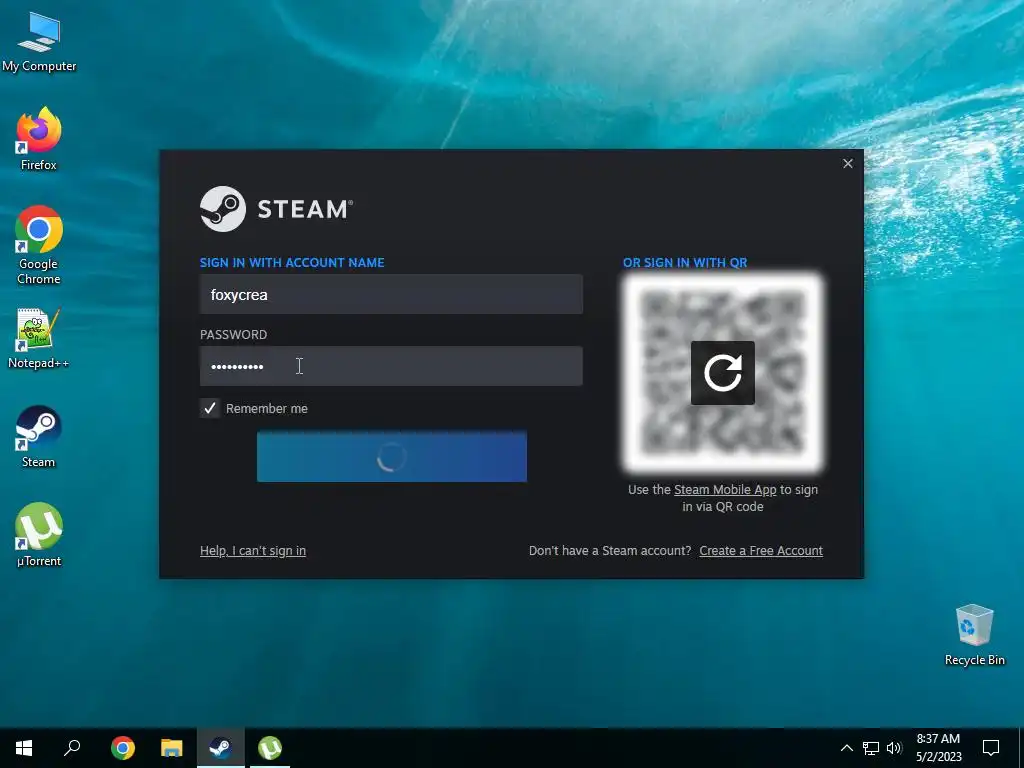Select the Google Chrome desktop shortcut
This screenshot has width=1024, height=768.
pyautogui.click(x=39, y=245)
